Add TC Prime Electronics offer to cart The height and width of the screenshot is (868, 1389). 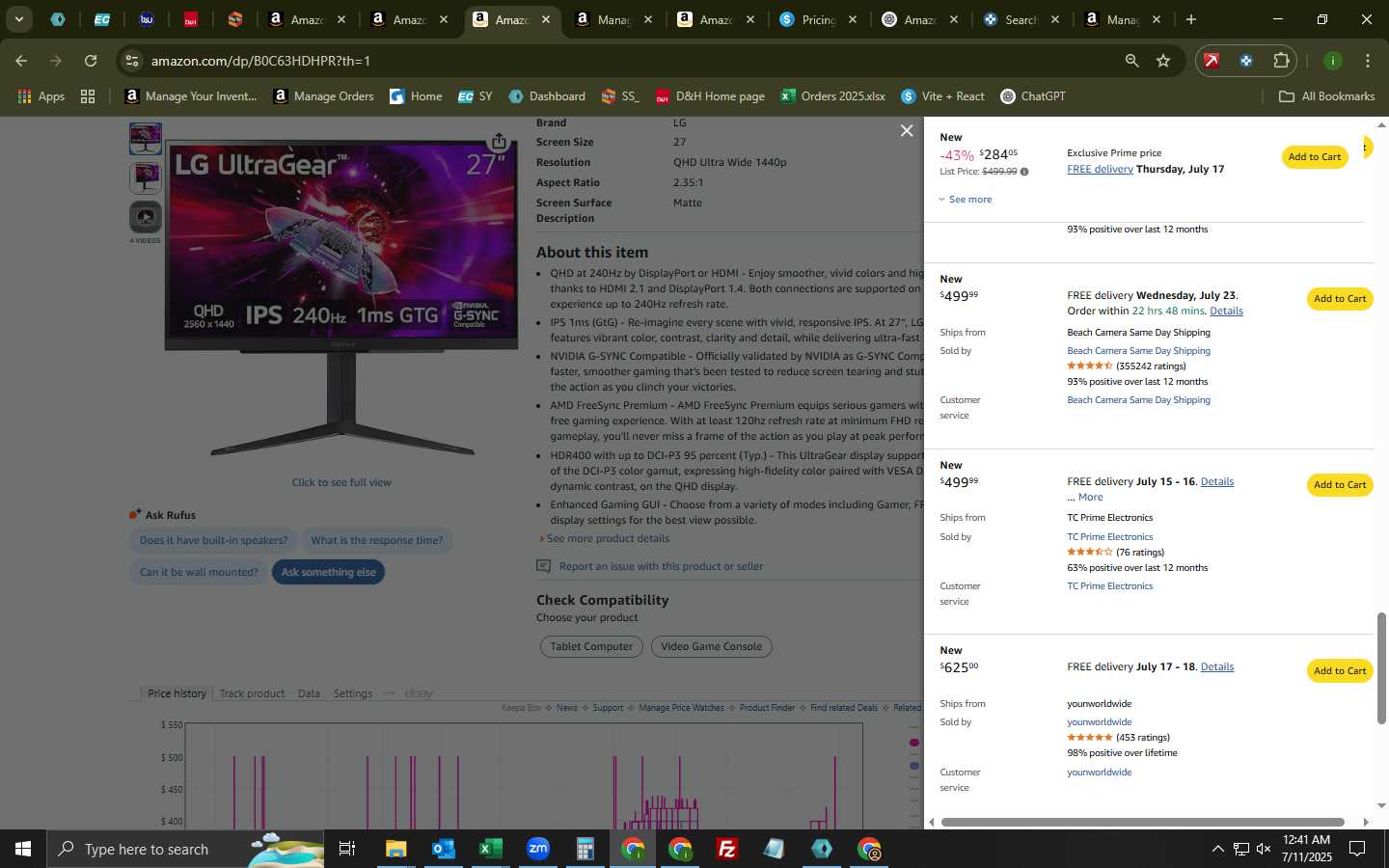click(x=1340, y=485)
